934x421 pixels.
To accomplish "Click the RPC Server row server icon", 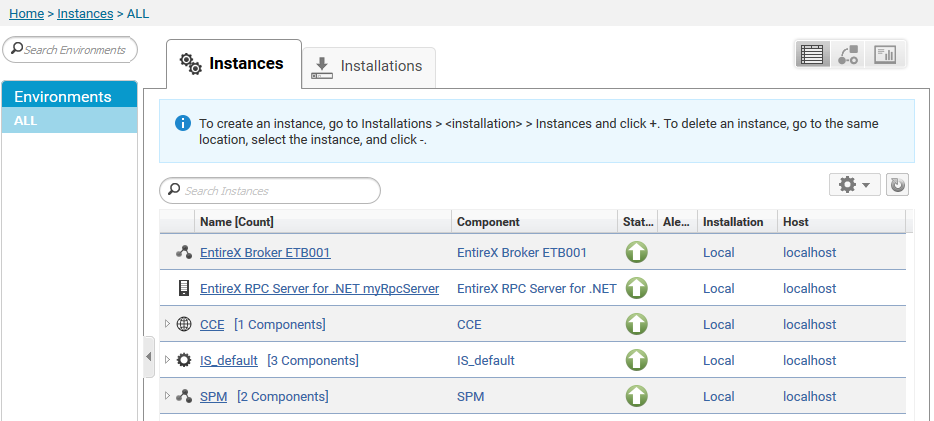I will (184, 288).
